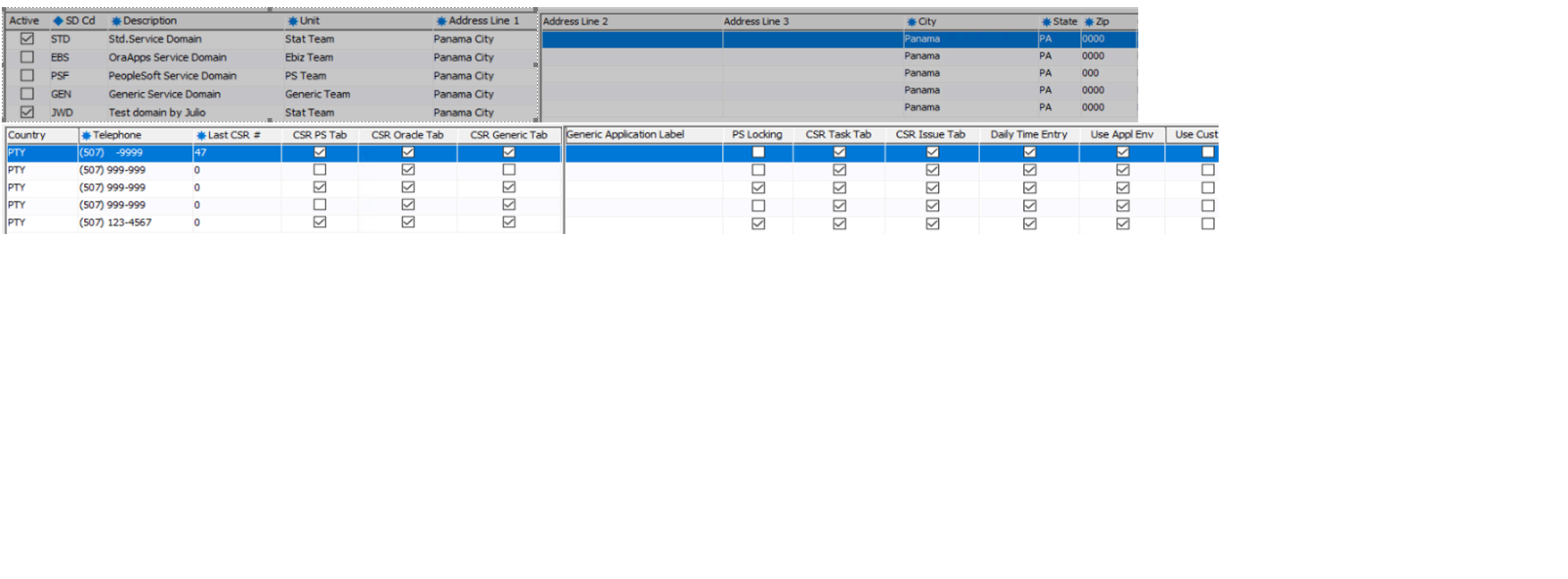Click the asterisk icon before Unit header
Screen dimensions: 1568x579
(292, 21)
